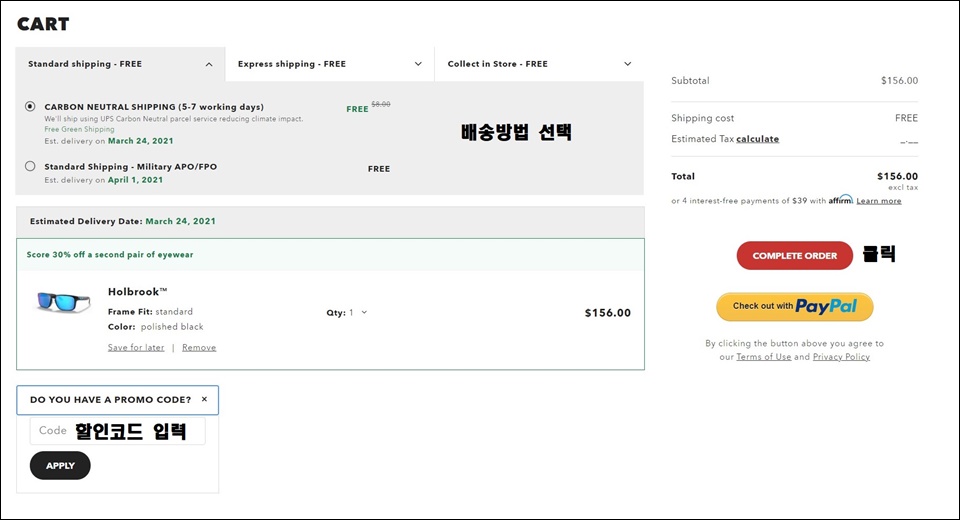The image size is (960, 520).
Task: Click the item price $156.00 in cart row
Action: click(x=607, y=312)
